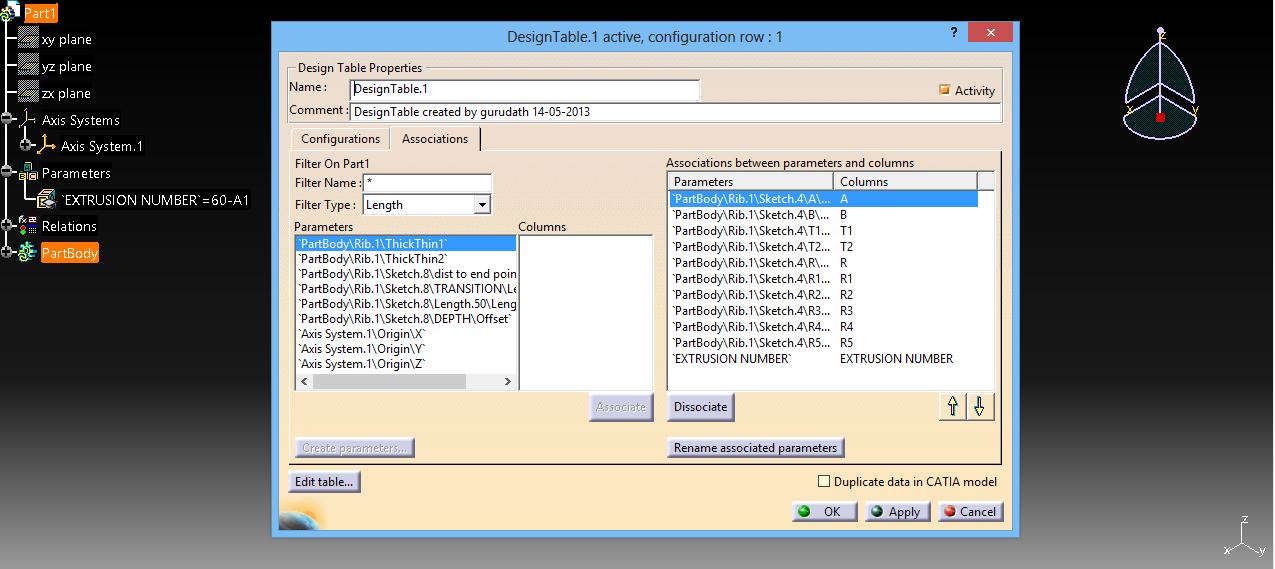Click the Edit table... button
1275x569 pixels.
click(324, 482)
